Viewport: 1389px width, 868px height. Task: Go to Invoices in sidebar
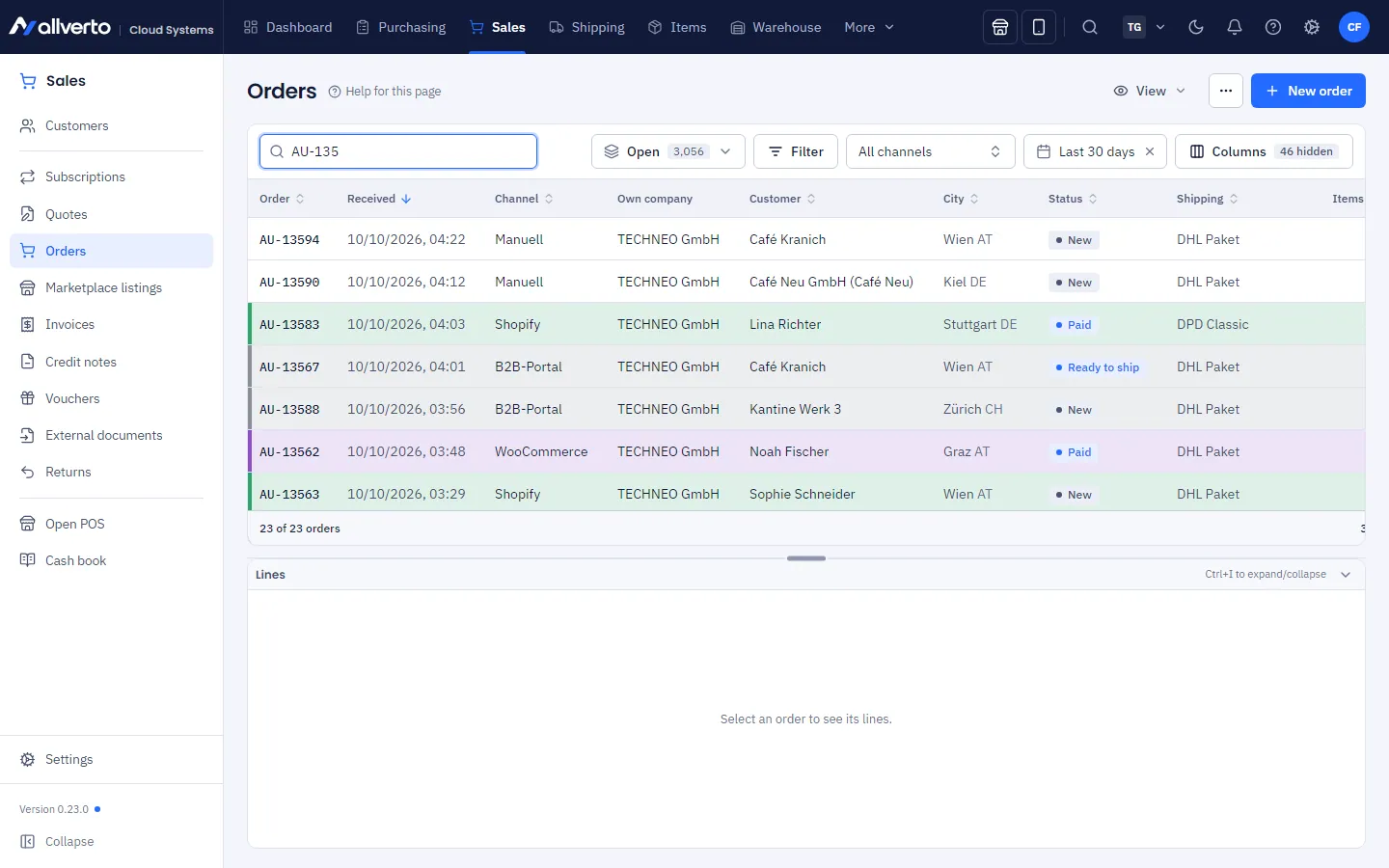click(x=111, y=324)
